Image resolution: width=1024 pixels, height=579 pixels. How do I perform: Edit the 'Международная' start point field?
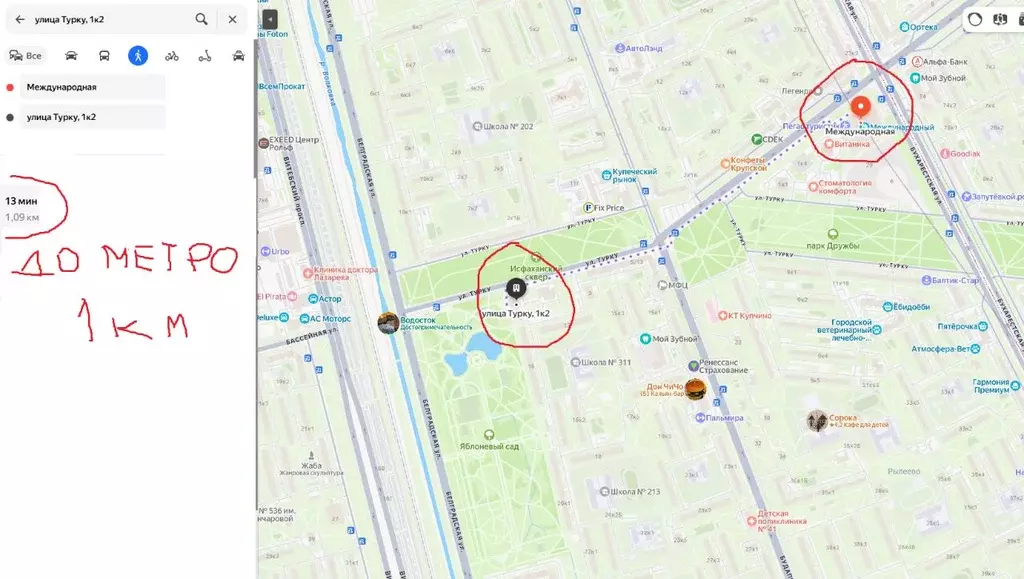click(92, 87)
